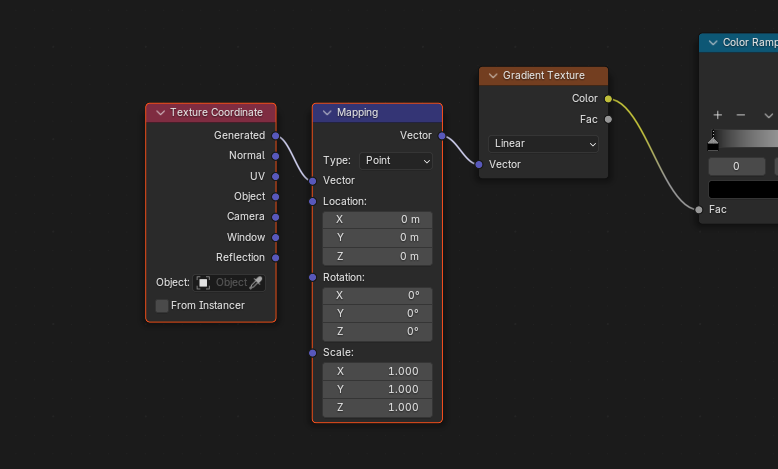Image resolution: width=778 pixels, height=469 pixels.
Task: Pick object with eyedropper in Texture Coordinate
Action: pos(256,282)
